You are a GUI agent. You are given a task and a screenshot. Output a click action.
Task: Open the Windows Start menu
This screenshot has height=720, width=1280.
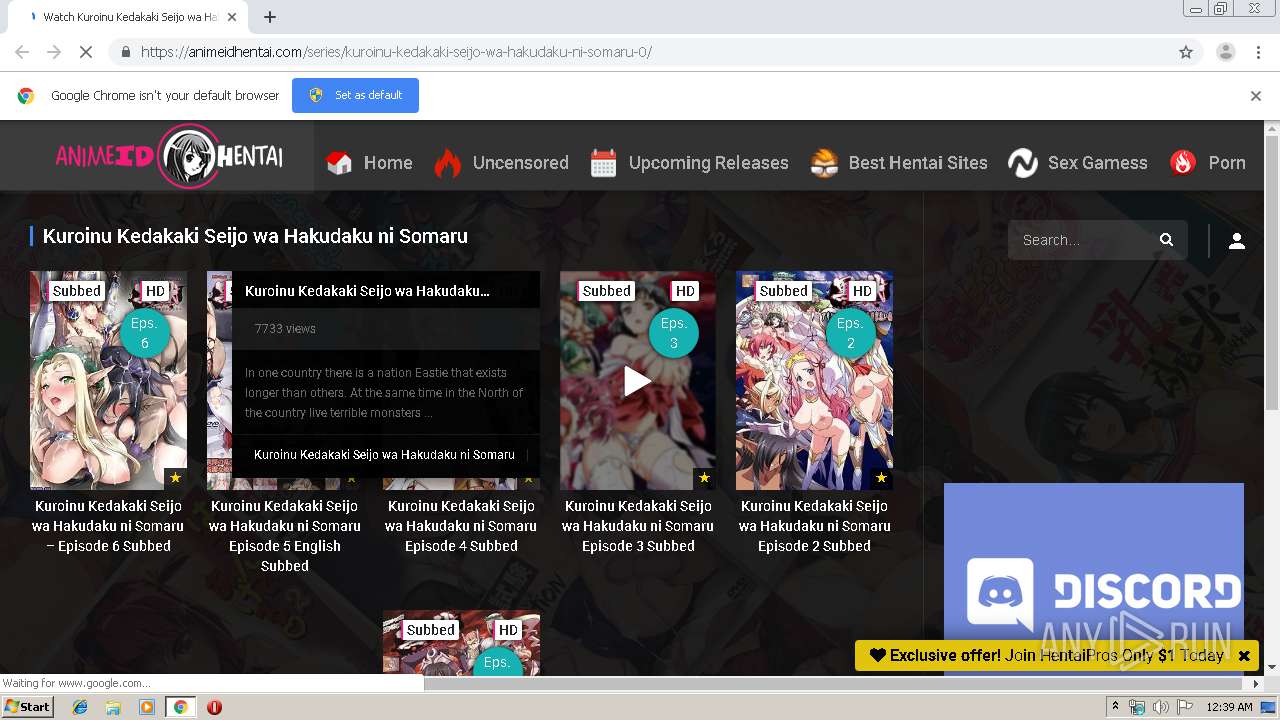pyautogui.click(x=28, y=707)
